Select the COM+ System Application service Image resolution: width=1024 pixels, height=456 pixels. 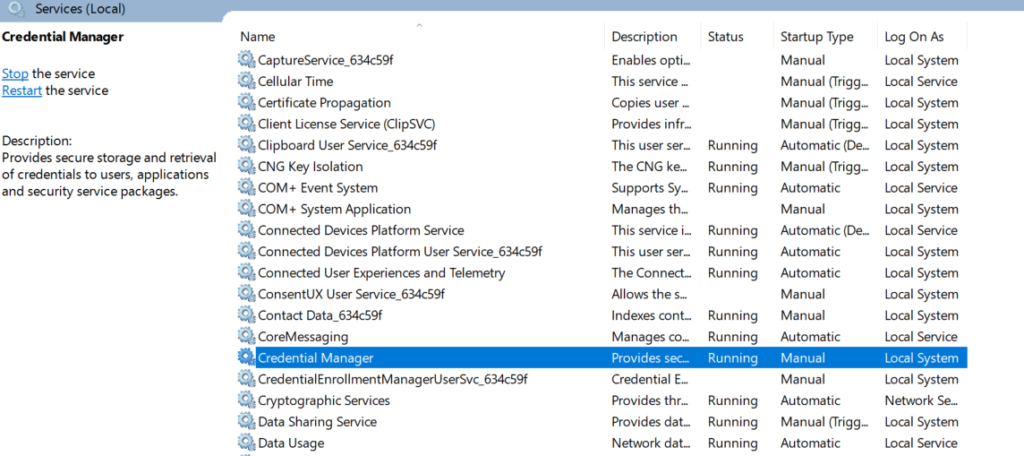[x=334, y=209]
